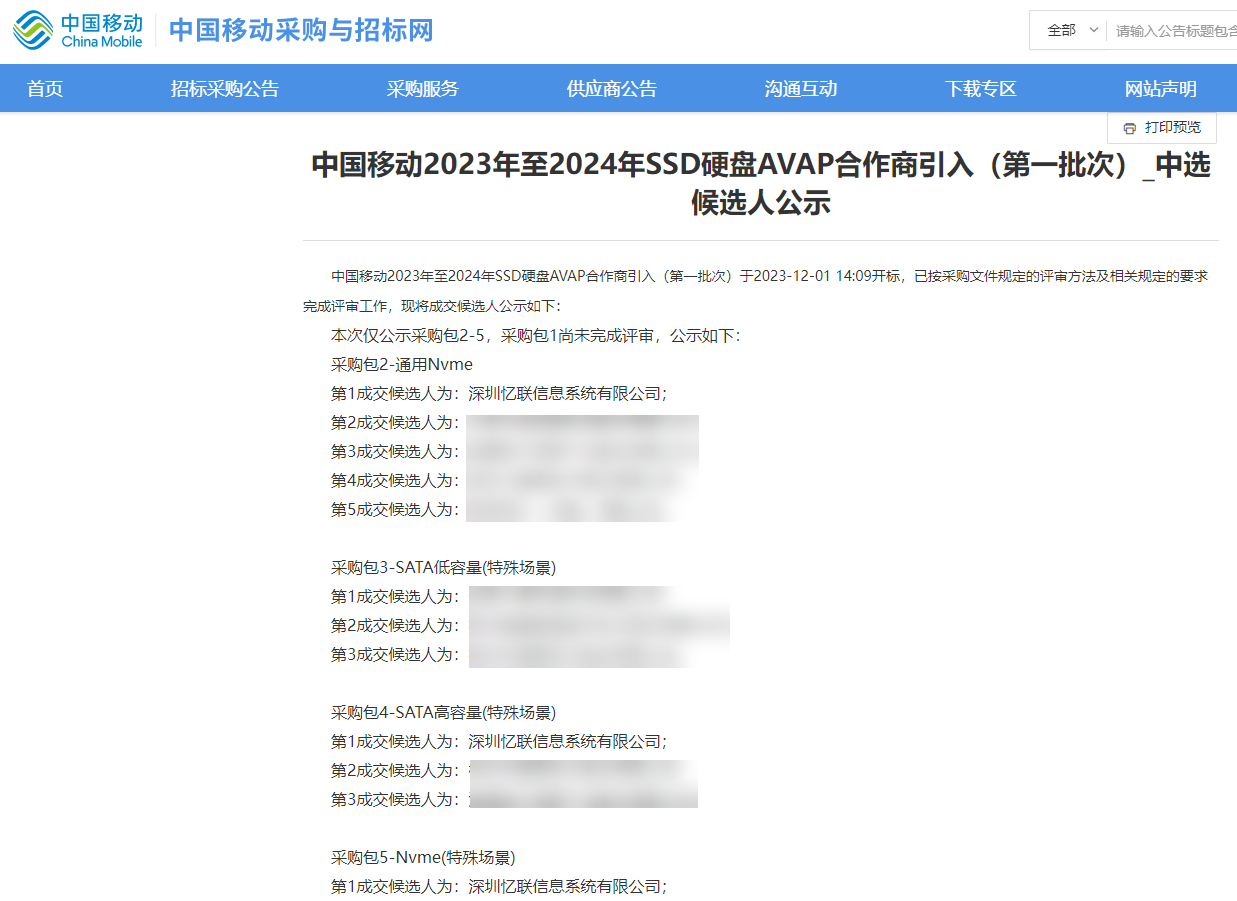Open the 沟通互动 menu
This screenshot has width=1237, height=901.
coord(800,88)
